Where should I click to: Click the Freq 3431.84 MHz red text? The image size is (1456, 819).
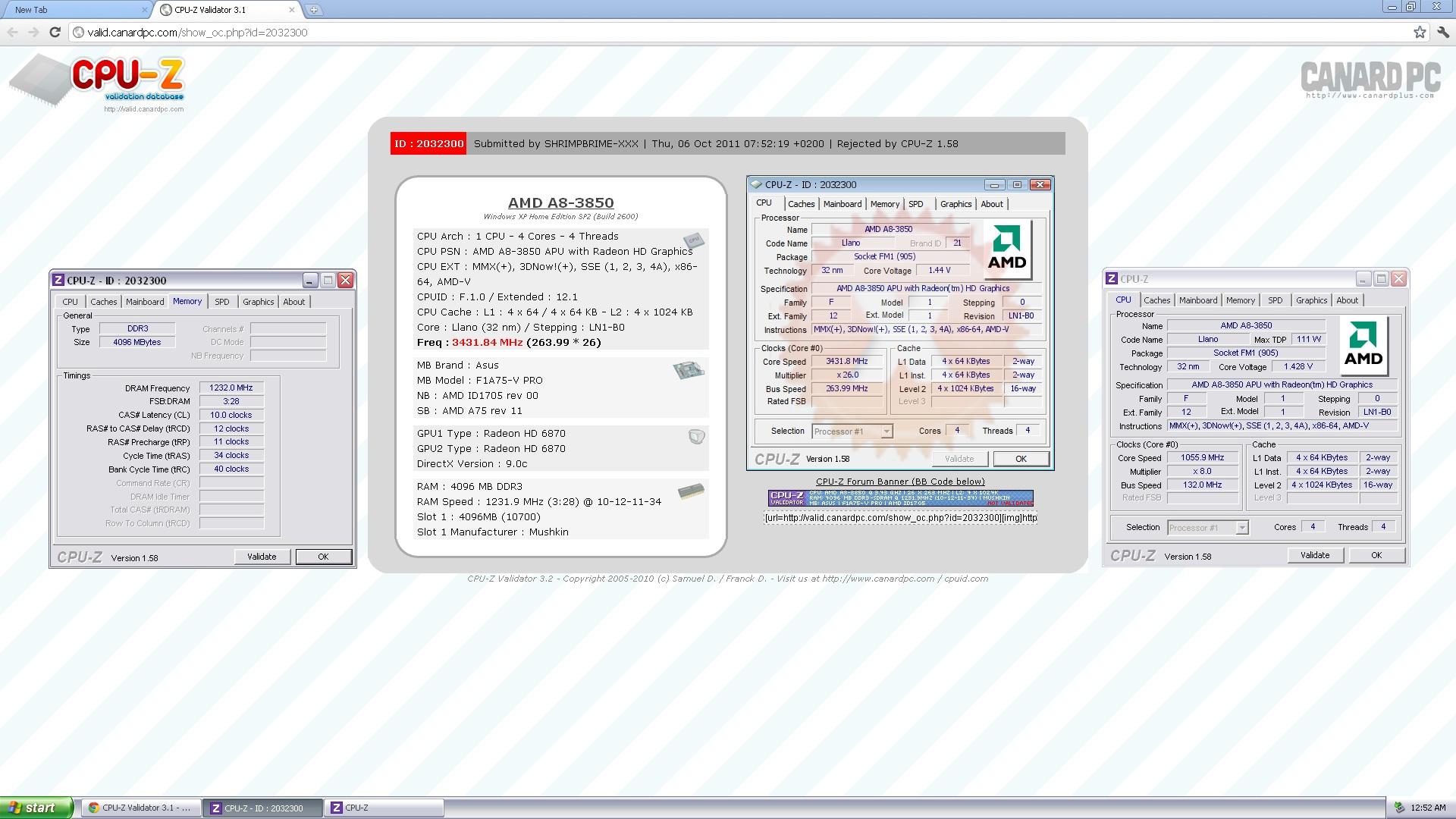(x=488, y=342)
